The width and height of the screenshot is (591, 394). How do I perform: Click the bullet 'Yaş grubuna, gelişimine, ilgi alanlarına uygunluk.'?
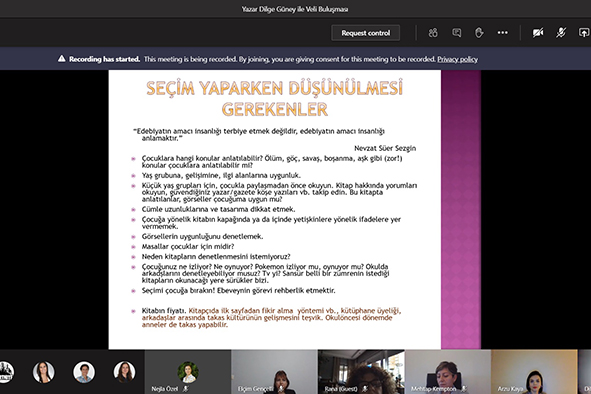[221, 175]
